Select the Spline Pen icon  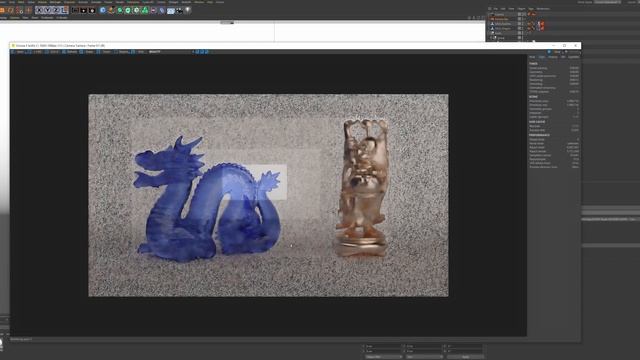coord(111,10)
